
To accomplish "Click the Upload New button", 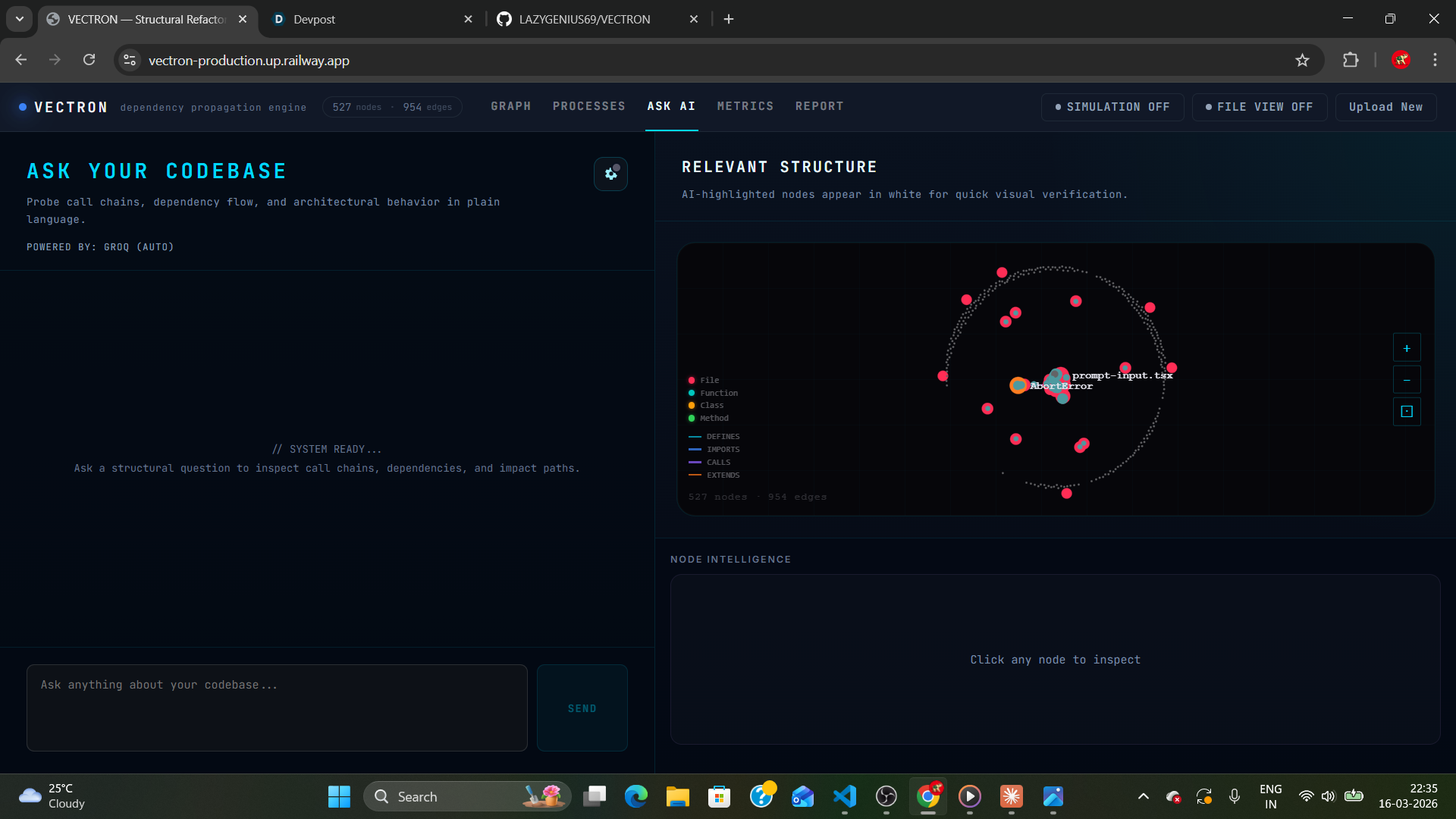I will click(1385, 107).
